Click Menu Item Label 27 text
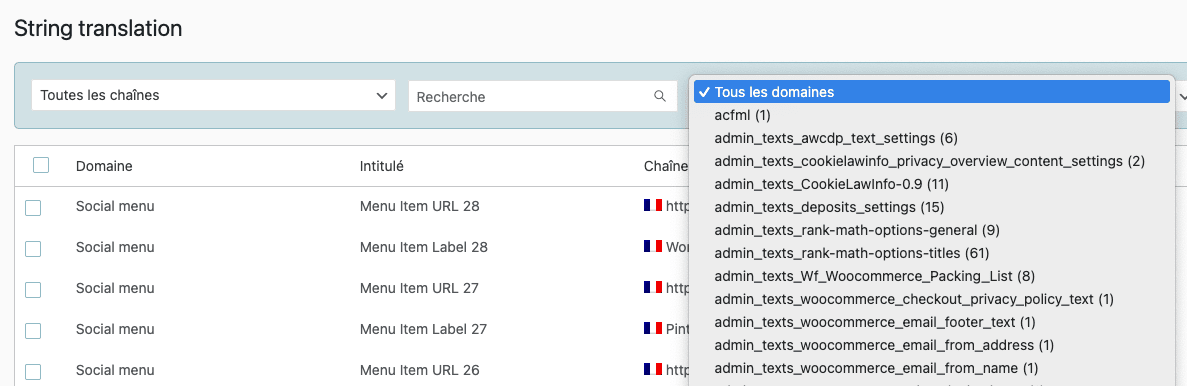Image resolution: width=1187 pixels, height=386 pixels. [423, 329]
